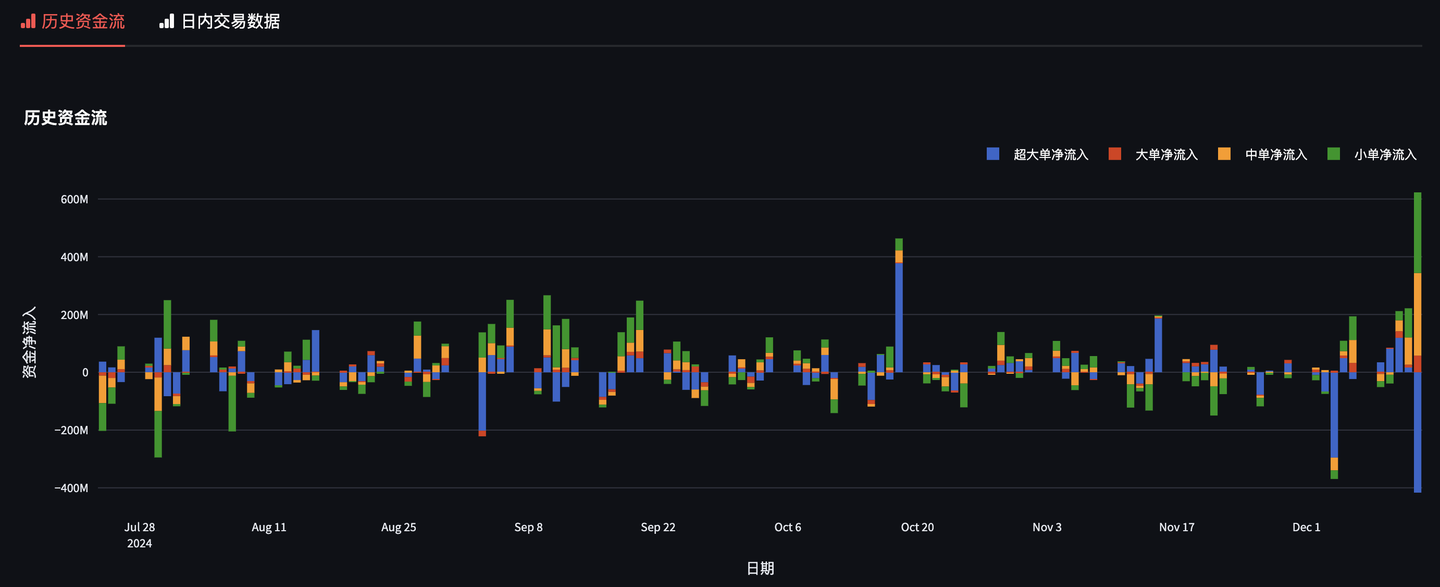Click the tall blue spike bar before Oct 20
This screenshot has width=1440, height=587.
pyautogui.click(x=899, y=318)
